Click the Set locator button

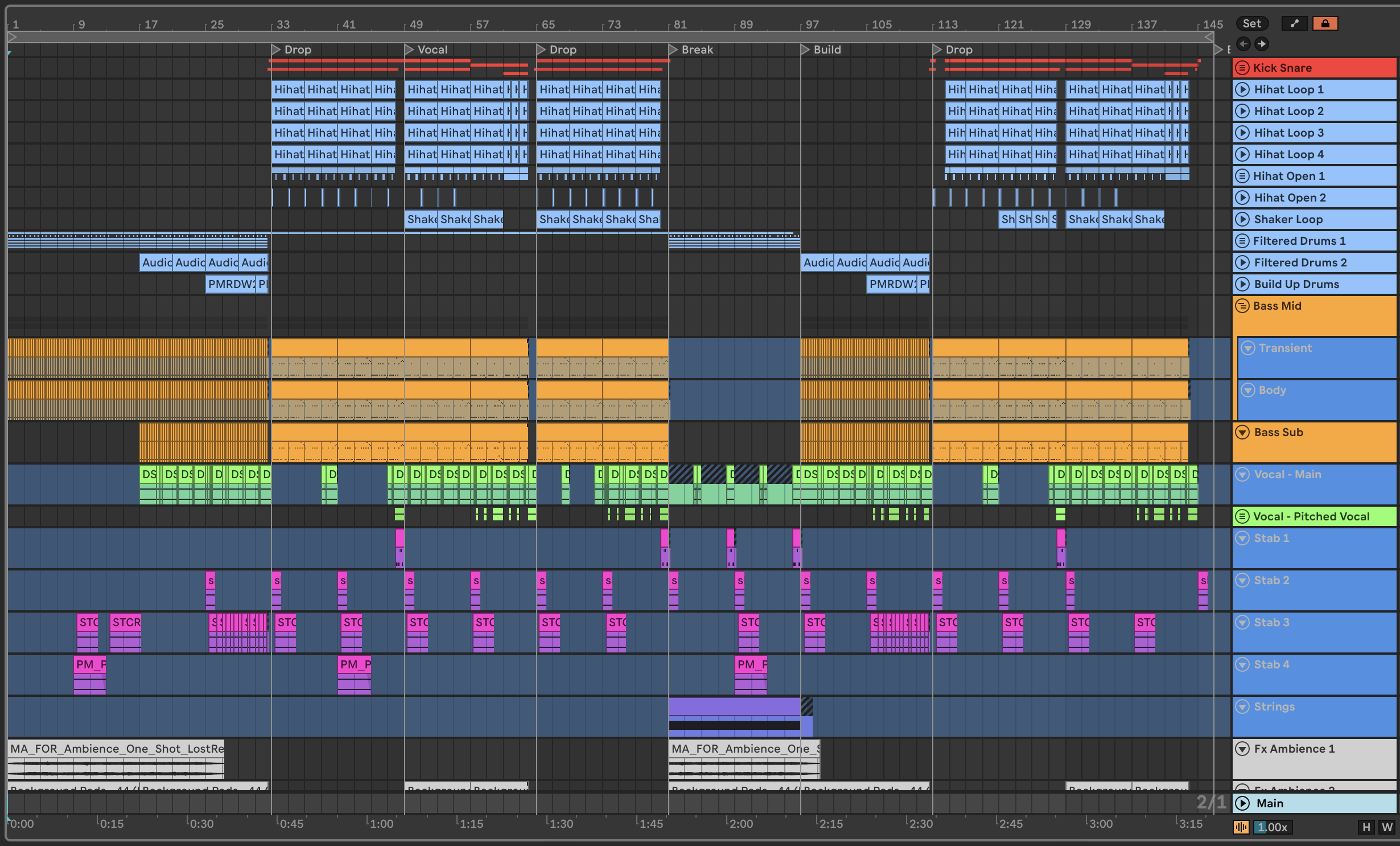(1251, 23)
